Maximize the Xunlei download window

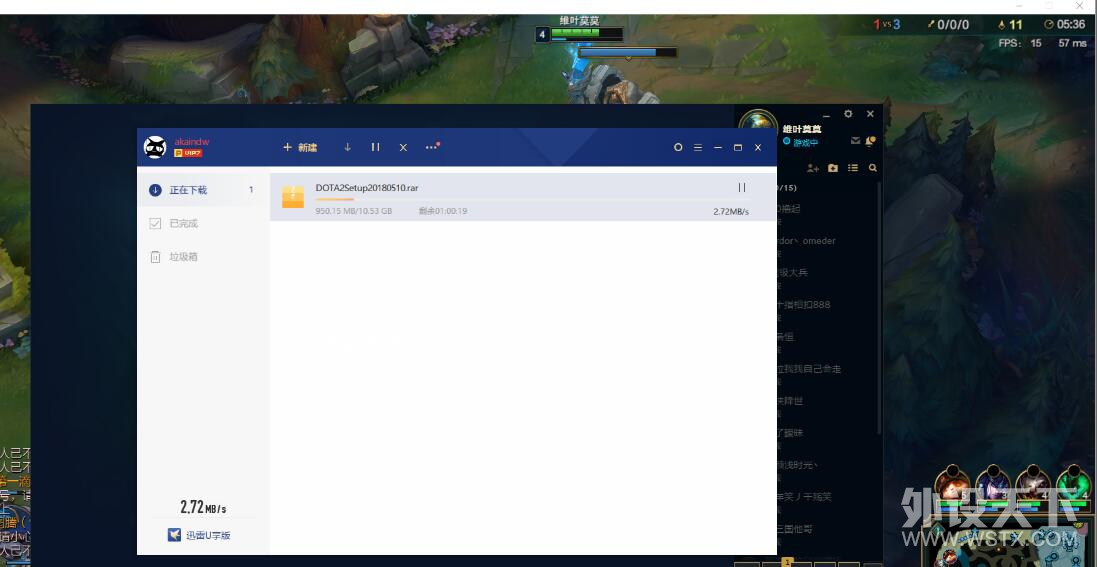click(x=737, y=148)
